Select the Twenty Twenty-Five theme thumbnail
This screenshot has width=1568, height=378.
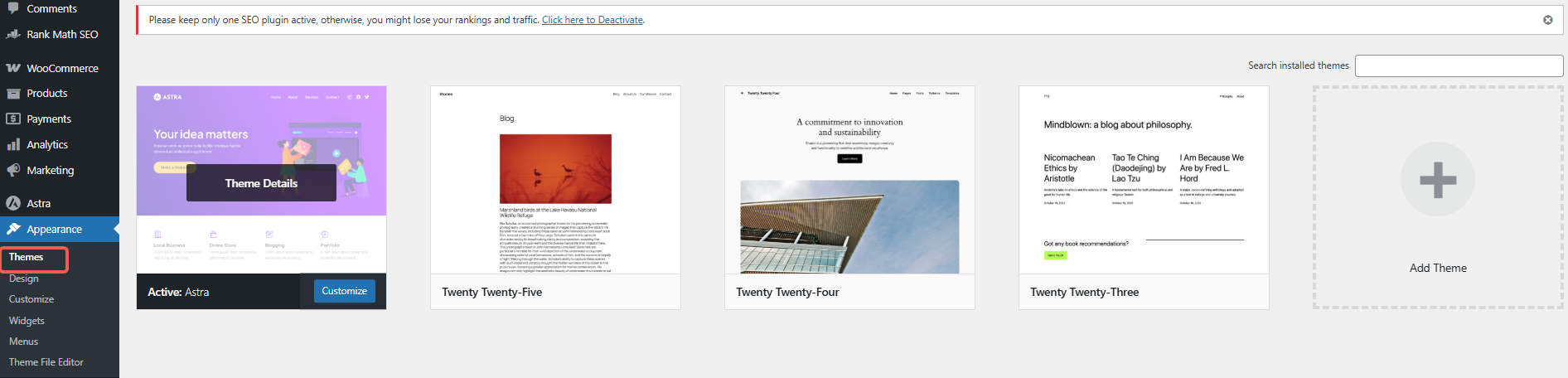click(x=555, y=180)
